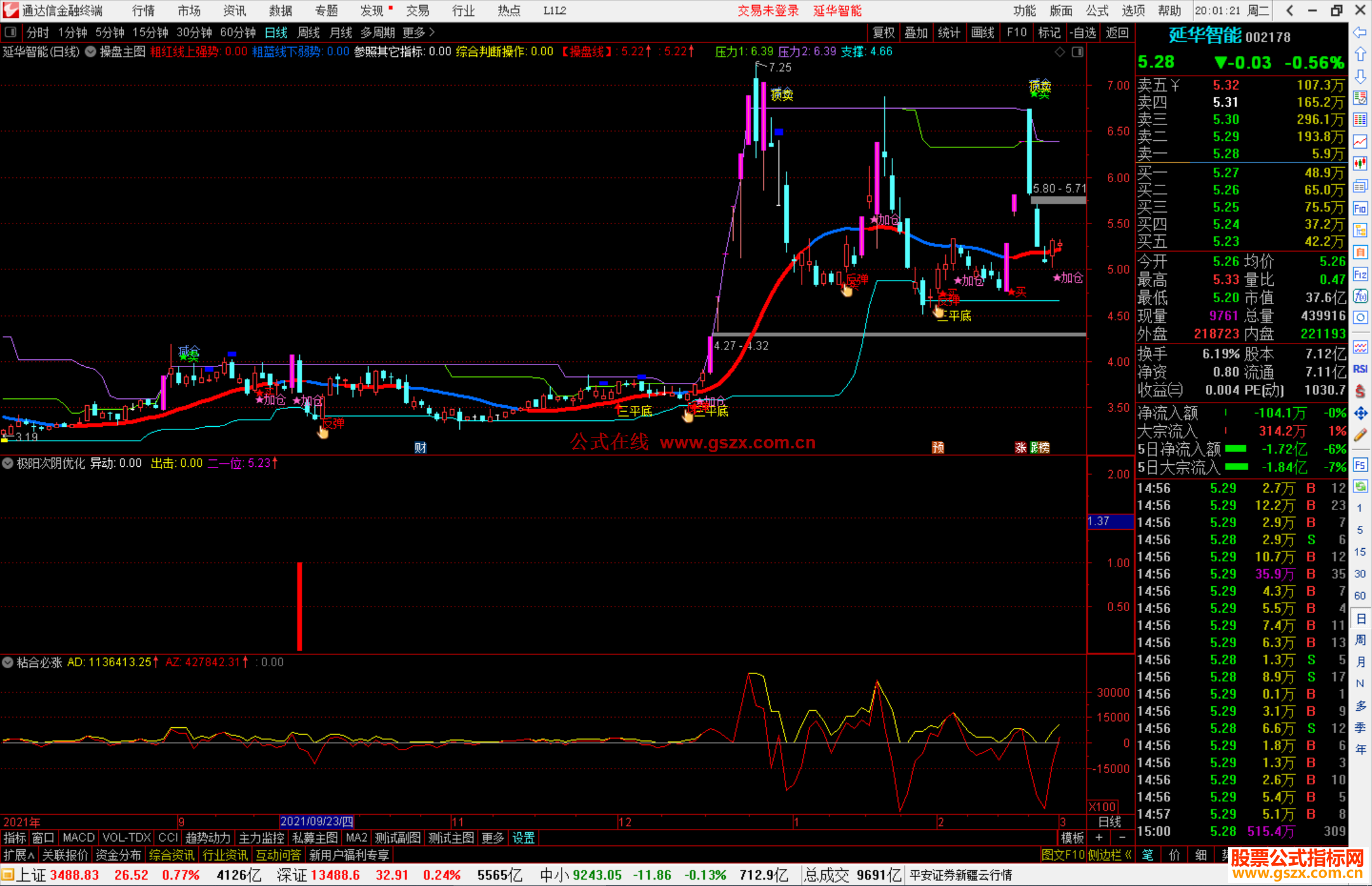Viewport: 1372px width, 886px height.
Task: Click the RSI indicator sidebar icon
Action: point(1360,369)
